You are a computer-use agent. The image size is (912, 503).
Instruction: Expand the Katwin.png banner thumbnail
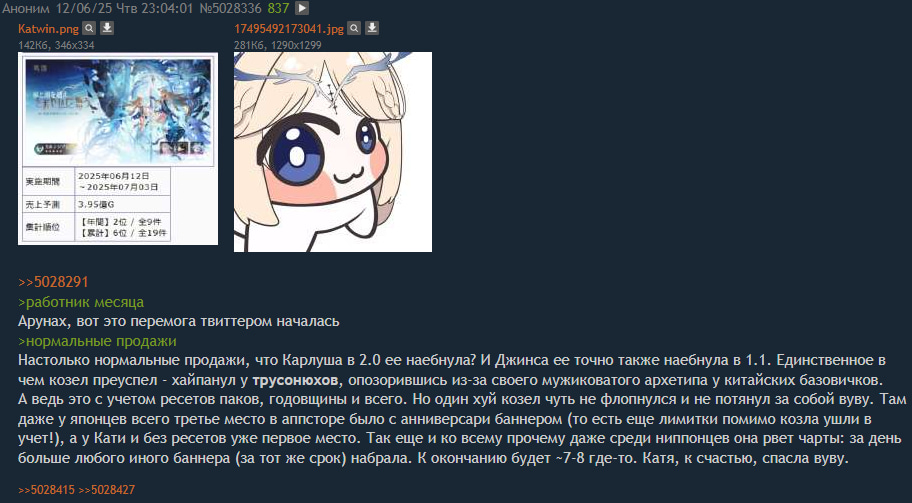pyautogui.click(x=118, y=149)
